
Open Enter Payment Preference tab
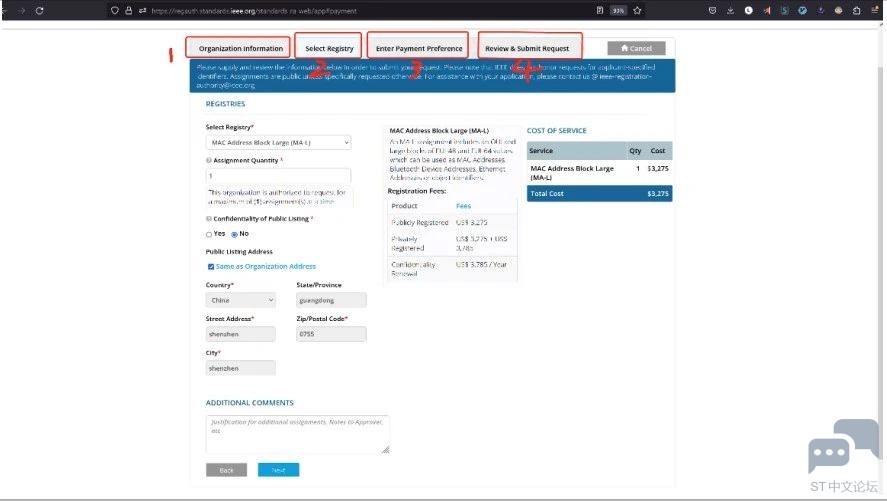tap(419, 49)
